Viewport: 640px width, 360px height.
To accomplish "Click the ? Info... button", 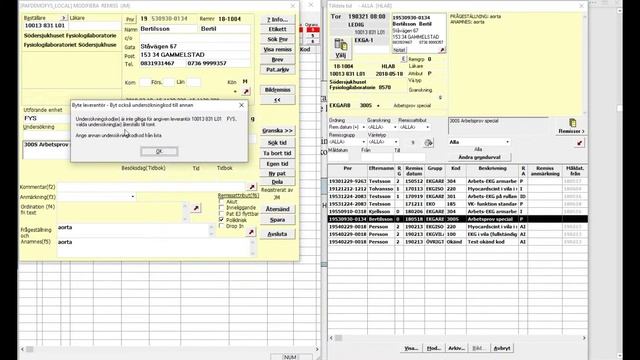I will point(278,19).
